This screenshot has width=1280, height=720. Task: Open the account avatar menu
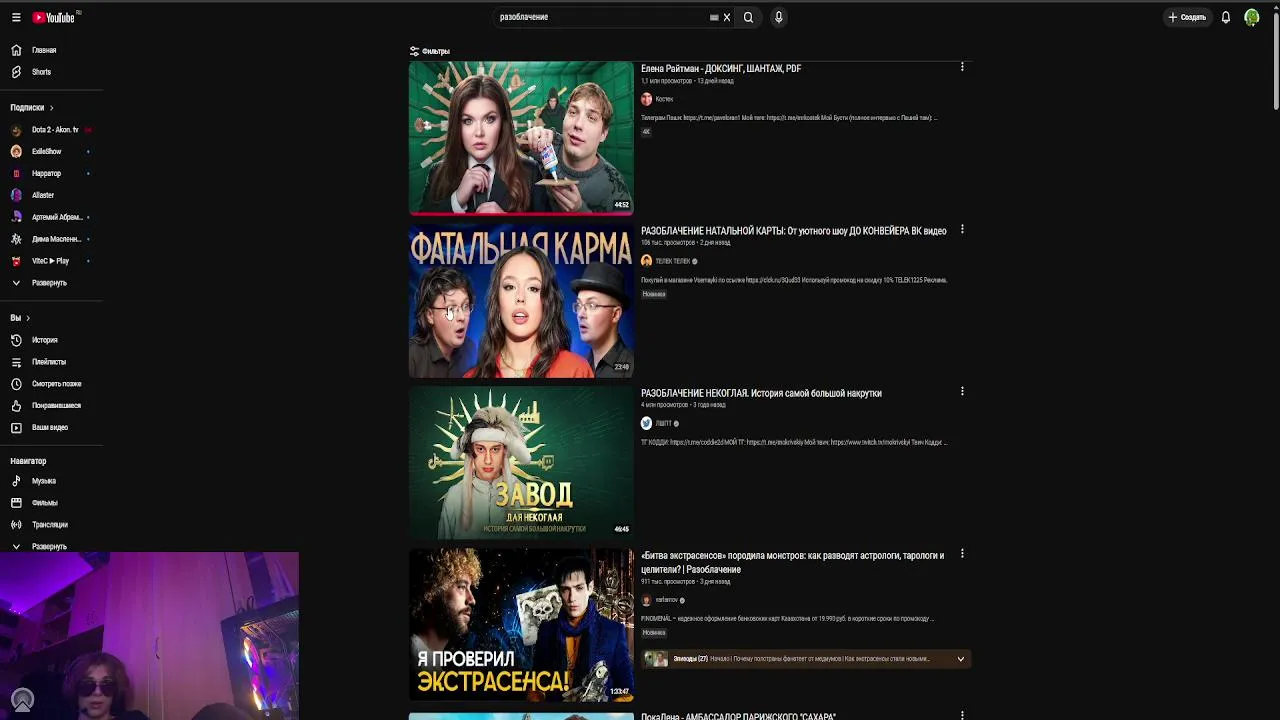(1251, 17)
